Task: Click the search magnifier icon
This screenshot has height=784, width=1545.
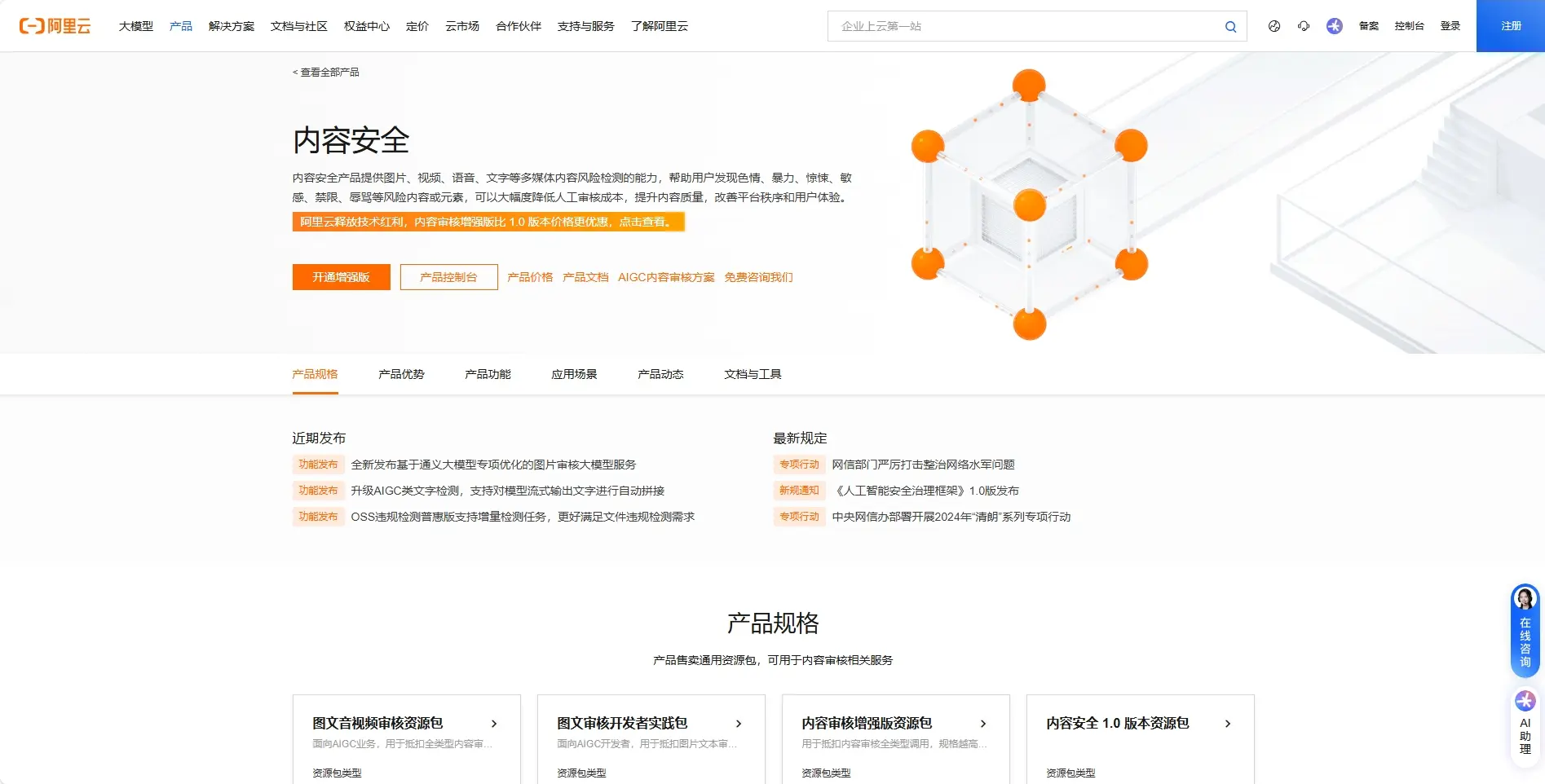Action: (1230, 27)
